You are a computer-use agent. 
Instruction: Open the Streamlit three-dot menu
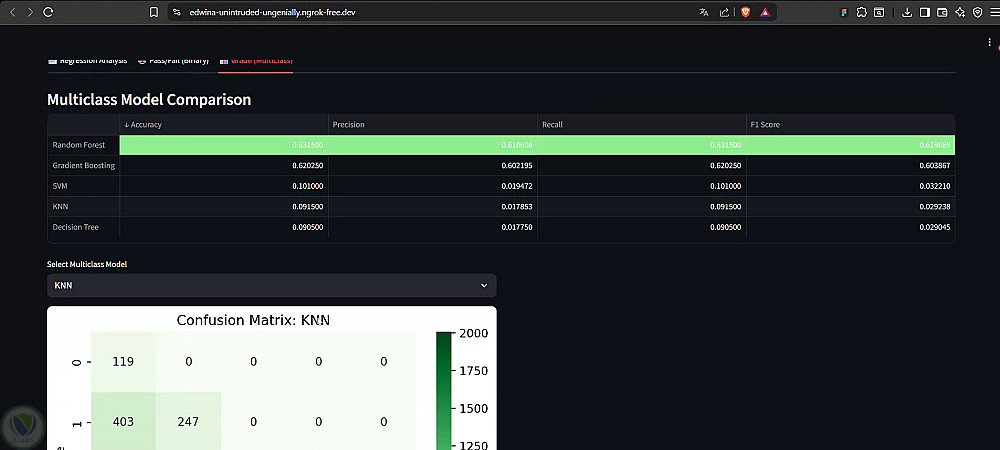[x=989, y=42]
